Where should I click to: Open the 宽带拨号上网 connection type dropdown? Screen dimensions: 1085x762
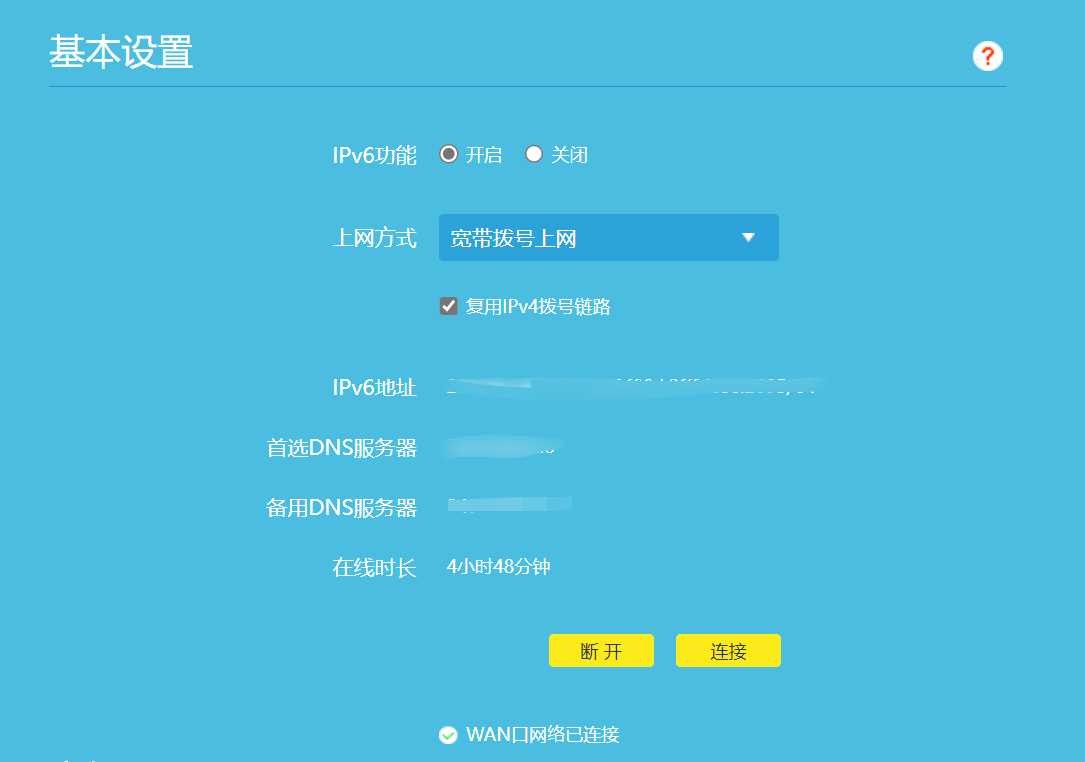tap(608, 238)
